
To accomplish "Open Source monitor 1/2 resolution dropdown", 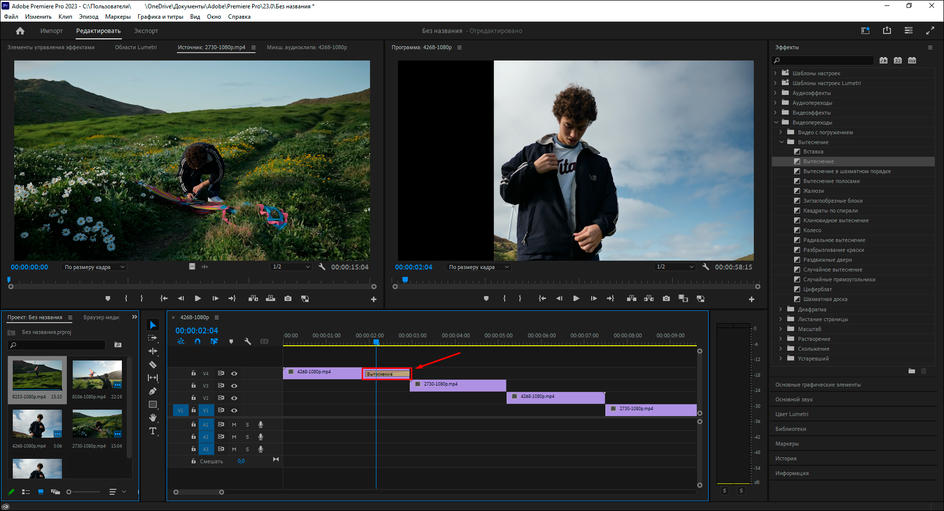I will pyautogui.click(x=291, y=267).
